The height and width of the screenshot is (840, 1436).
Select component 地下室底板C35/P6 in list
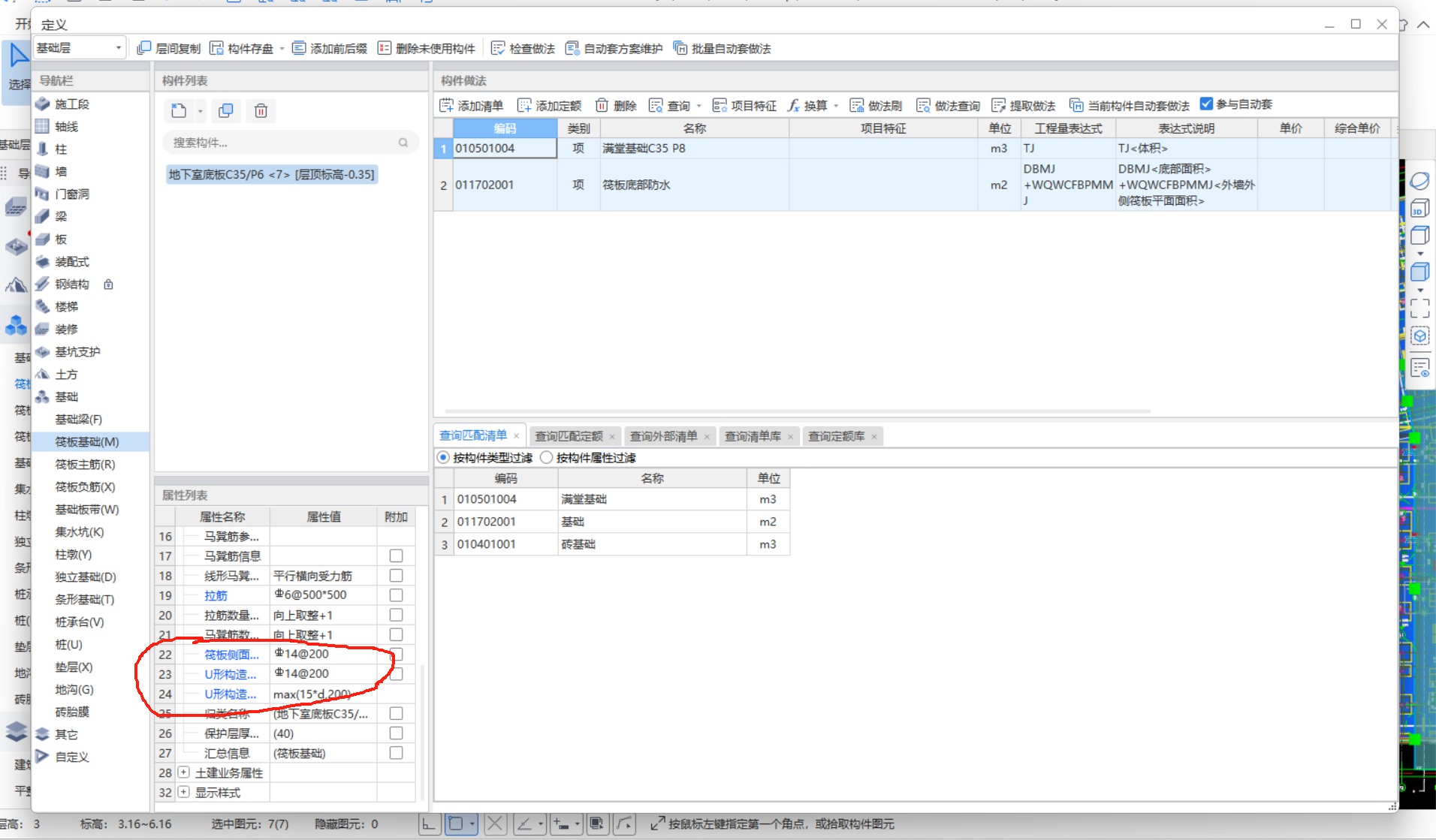click(x=271, y=174)
